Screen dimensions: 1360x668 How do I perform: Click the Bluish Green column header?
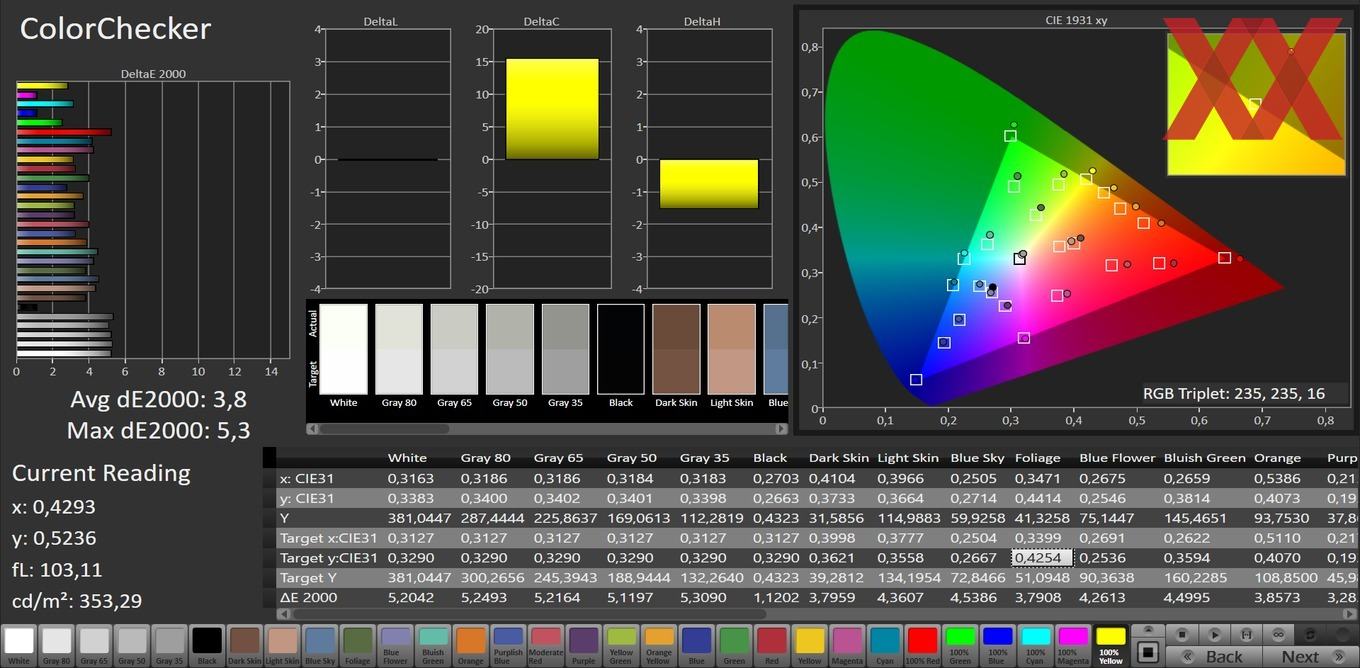(x=1205, y=458)
